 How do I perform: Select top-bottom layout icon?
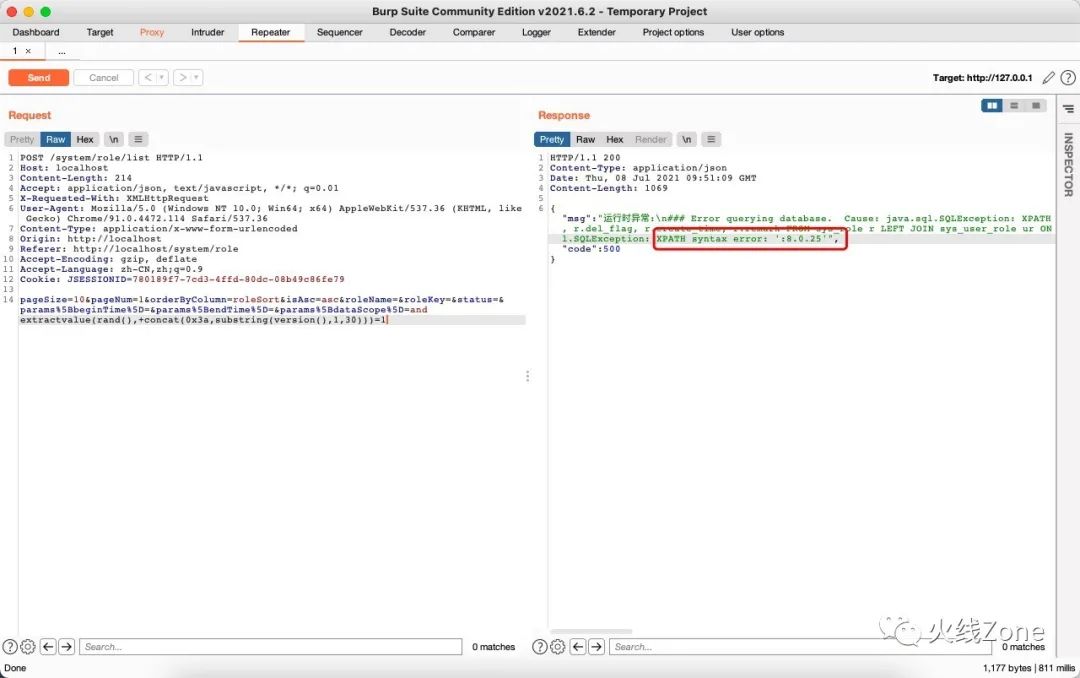[1014, 105]
